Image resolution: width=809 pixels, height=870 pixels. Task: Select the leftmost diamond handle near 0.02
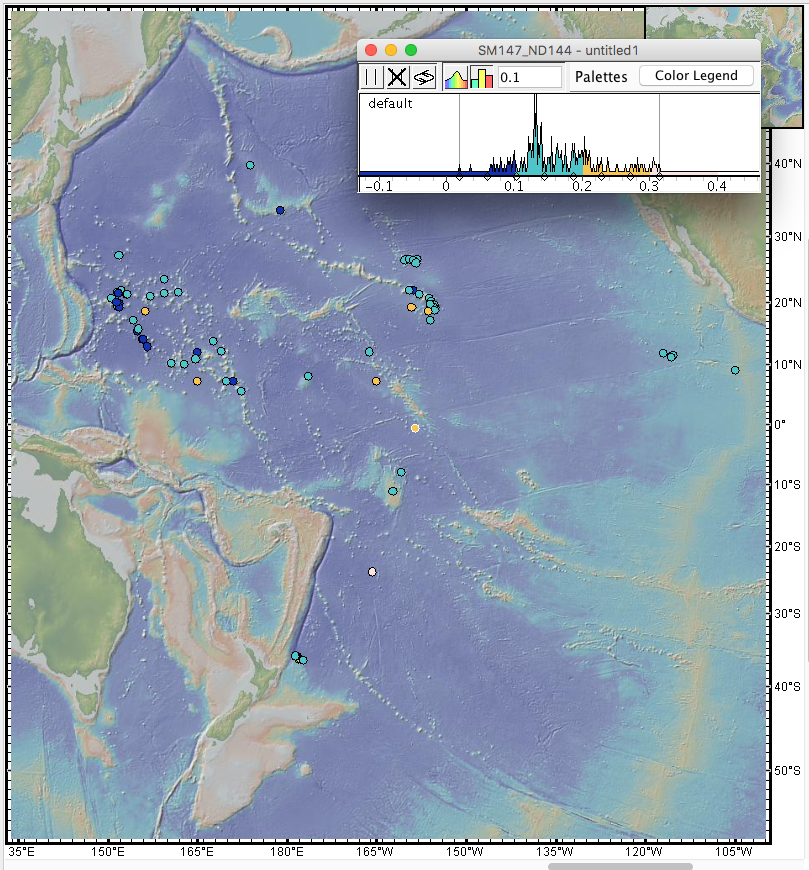coord(459,176)
